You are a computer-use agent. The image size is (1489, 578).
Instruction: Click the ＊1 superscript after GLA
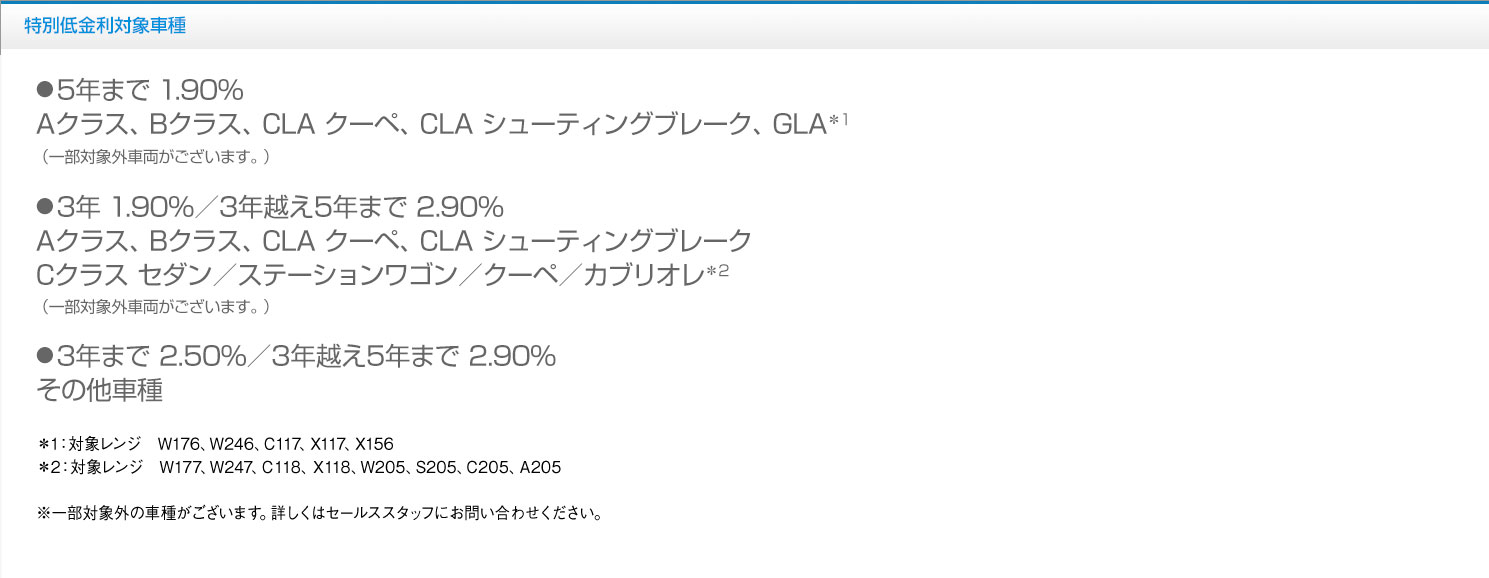click(x=839, y=120)
